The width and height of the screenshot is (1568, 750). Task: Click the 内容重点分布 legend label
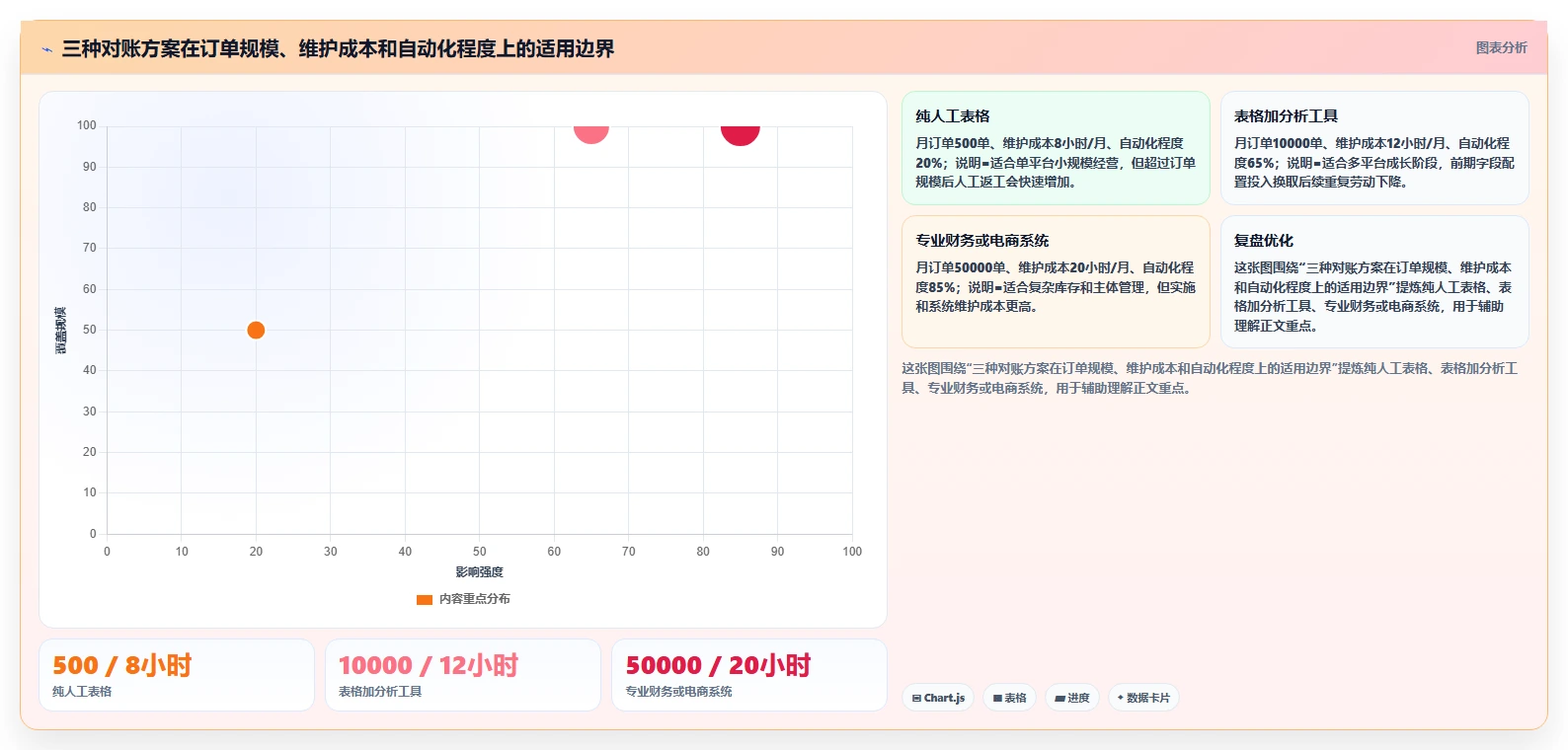475,599
